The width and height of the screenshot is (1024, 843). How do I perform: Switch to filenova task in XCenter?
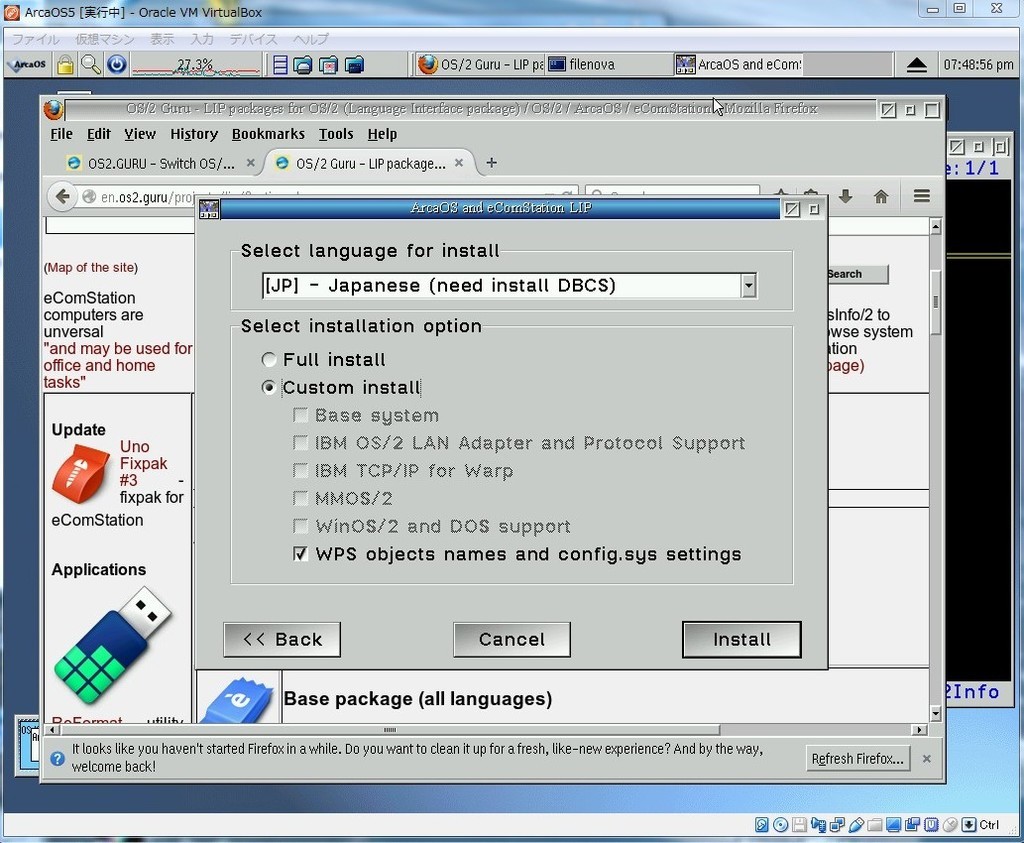point(607,65)
